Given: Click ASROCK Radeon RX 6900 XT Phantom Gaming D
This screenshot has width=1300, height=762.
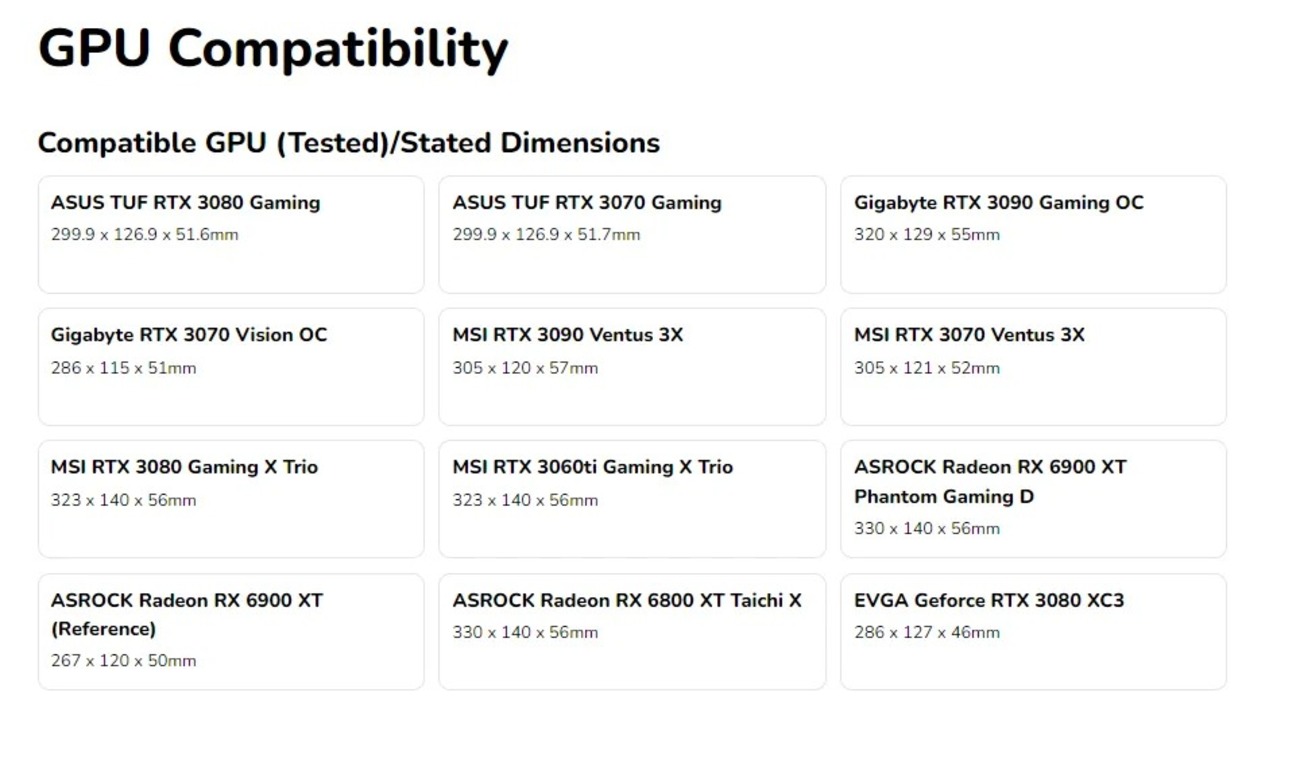Looking at the screenshot, I should pyautogui.click(x=989, y=481).
